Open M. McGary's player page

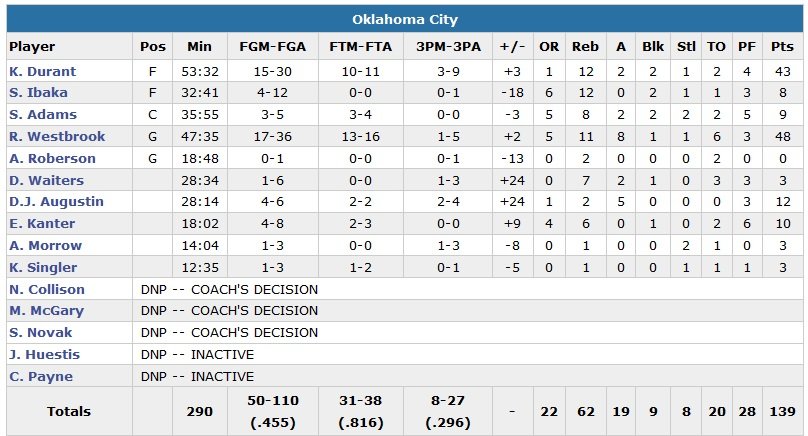click(45, 311)
